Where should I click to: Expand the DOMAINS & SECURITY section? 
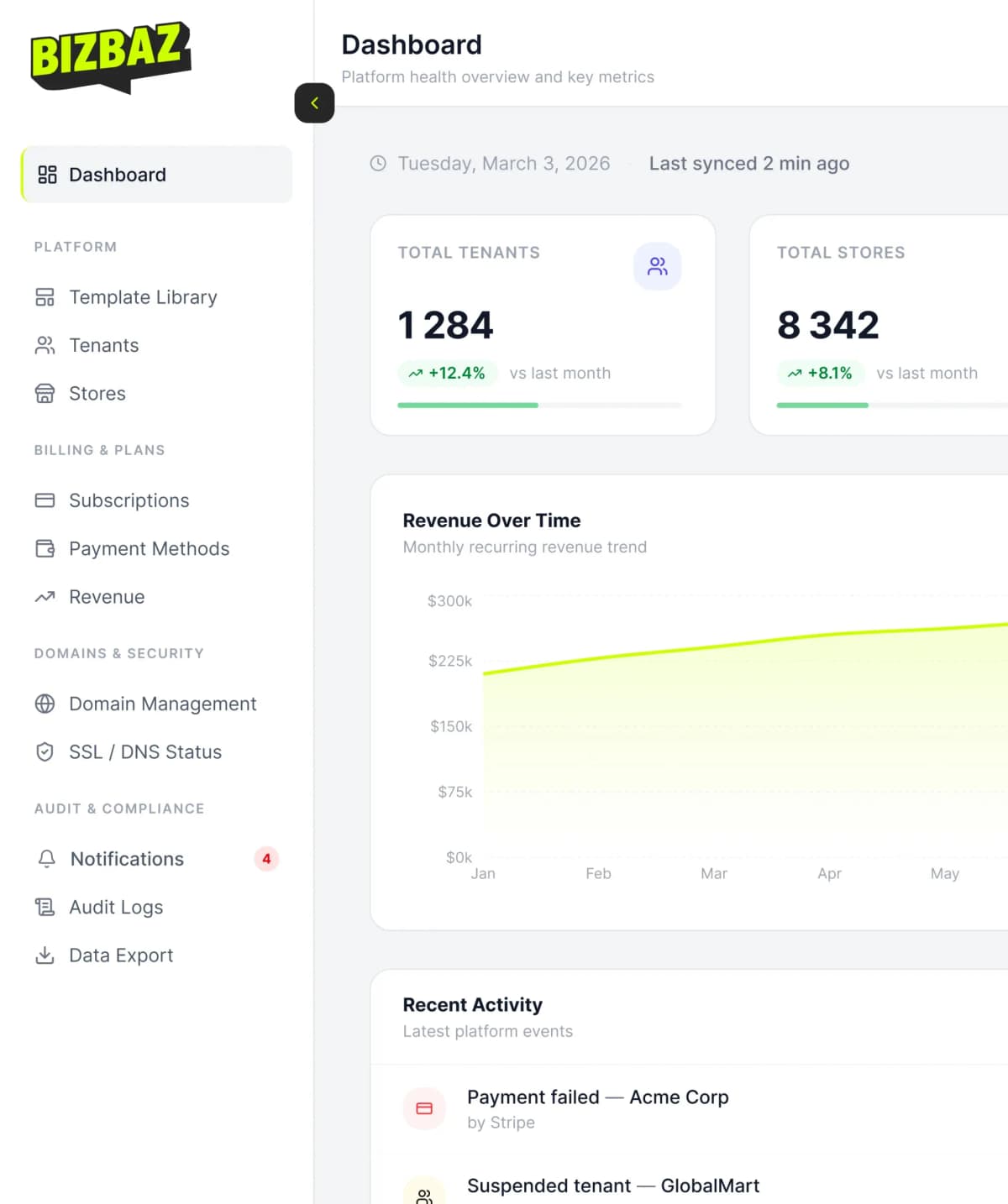(118, 653)
